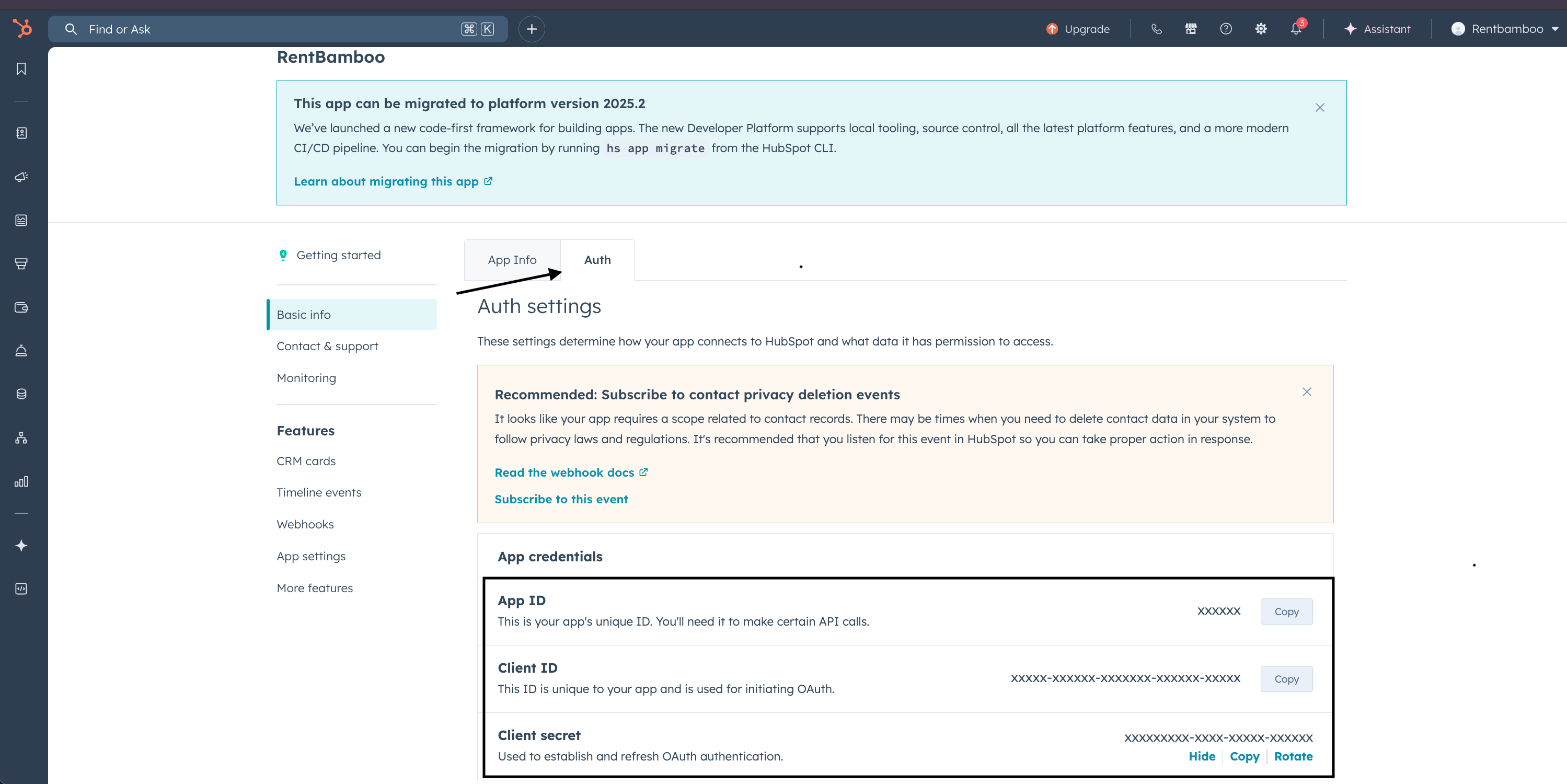This screenshot has width=1567, height=784.
Task: Rotate the Client secret
Action: pyautogui.click(x=1293, y=756)
